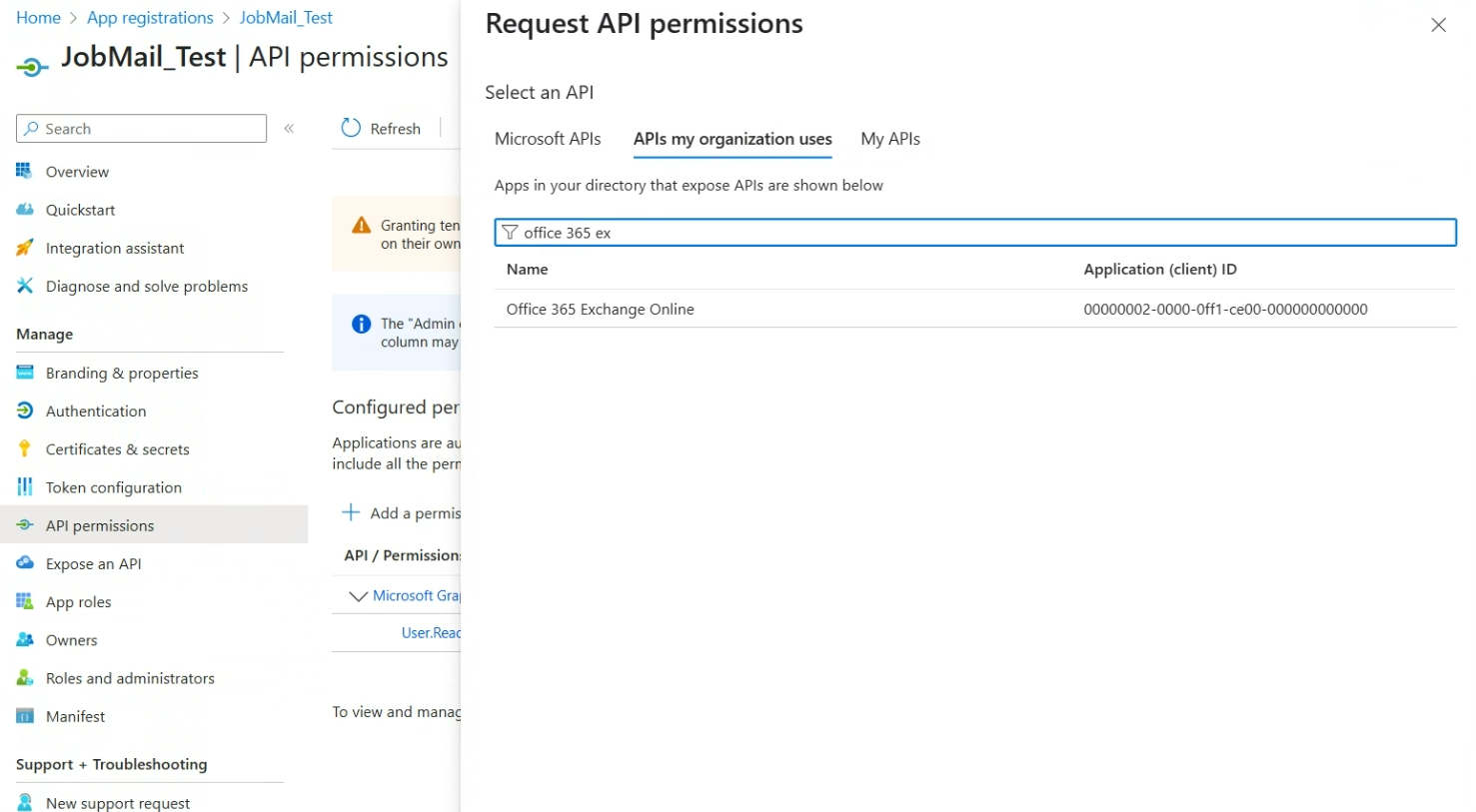The image size is (1476, 812).
Task: Click the New support request icon
Action: click(x=25, y=802)
